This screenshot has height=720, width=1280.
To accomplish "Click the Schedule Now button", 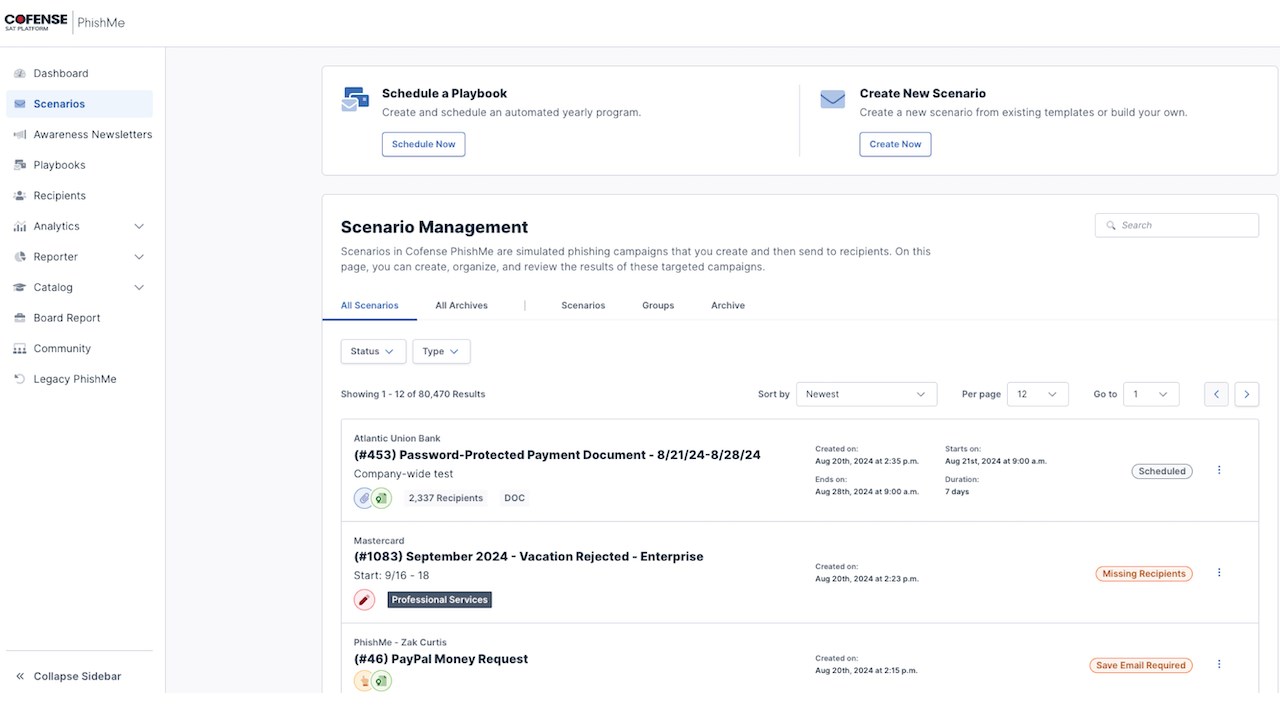I will [423, 144].
